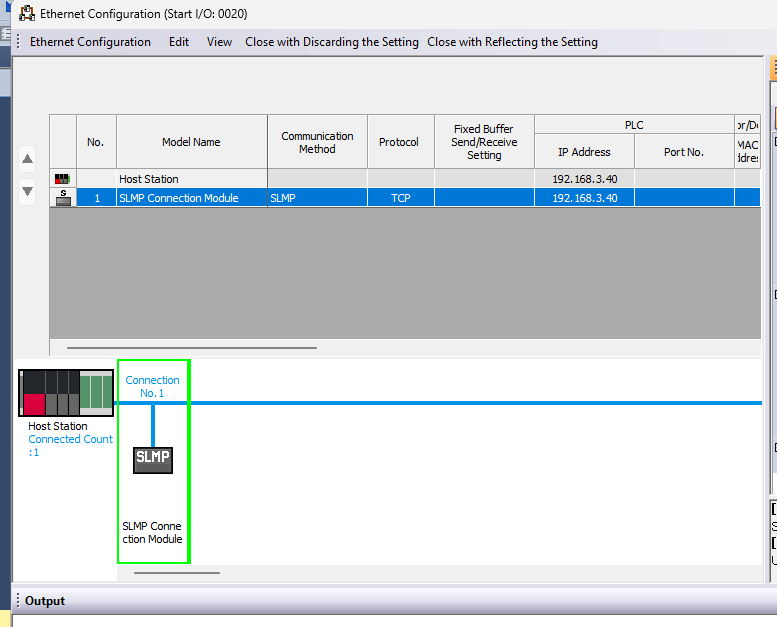Click the menu bar grip handle
The image size is (777, 627).
tap(17, 42)
